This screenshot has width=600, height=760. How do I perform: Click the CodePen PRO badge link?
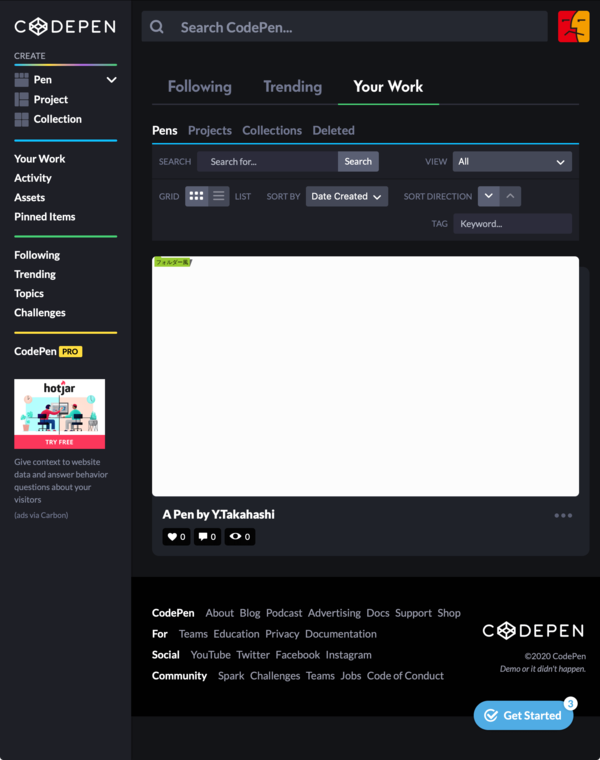pyautogui.click(x=48, y=351)
